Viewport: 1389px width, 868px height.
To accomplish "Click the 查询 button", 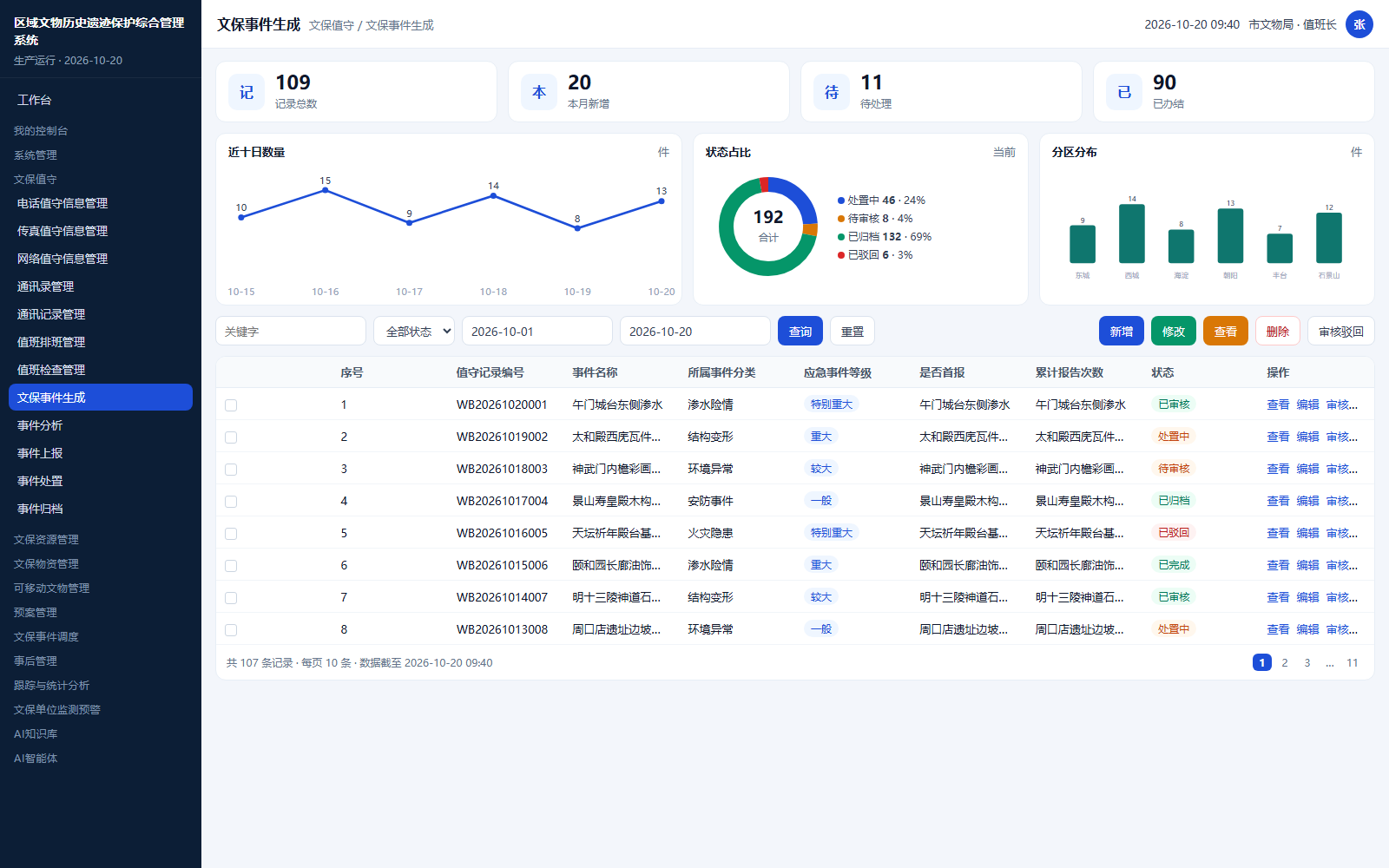I will pyautogui.click(x=800, y=331).
